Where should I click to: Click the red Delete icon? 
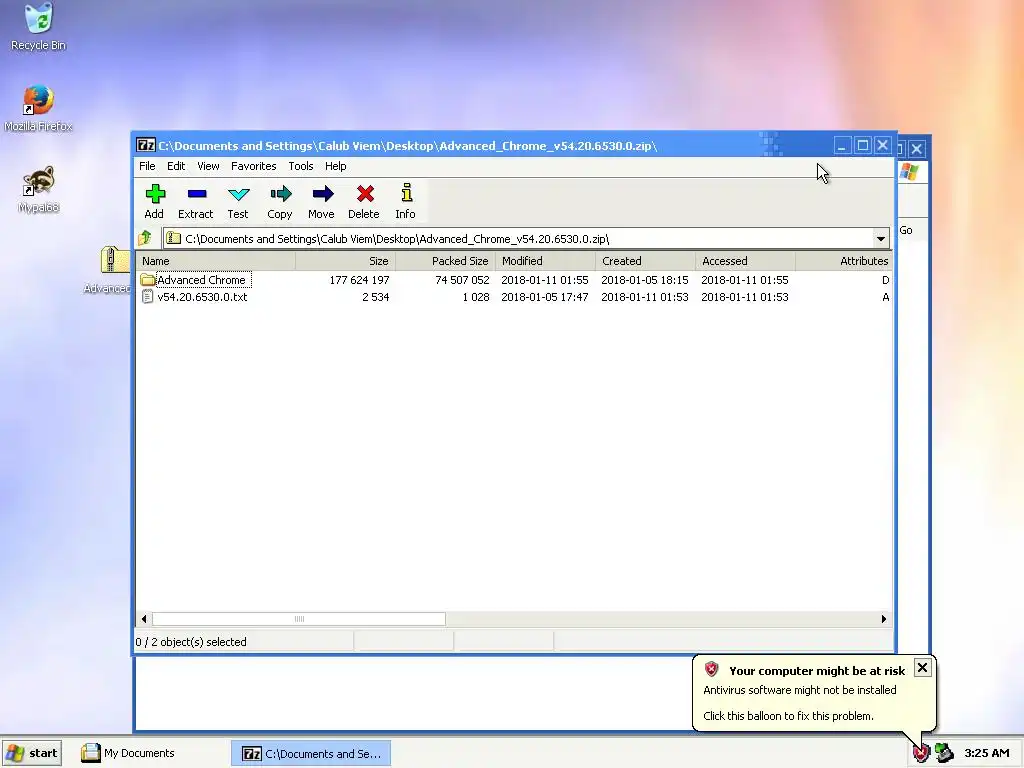(x=364, y=194)
